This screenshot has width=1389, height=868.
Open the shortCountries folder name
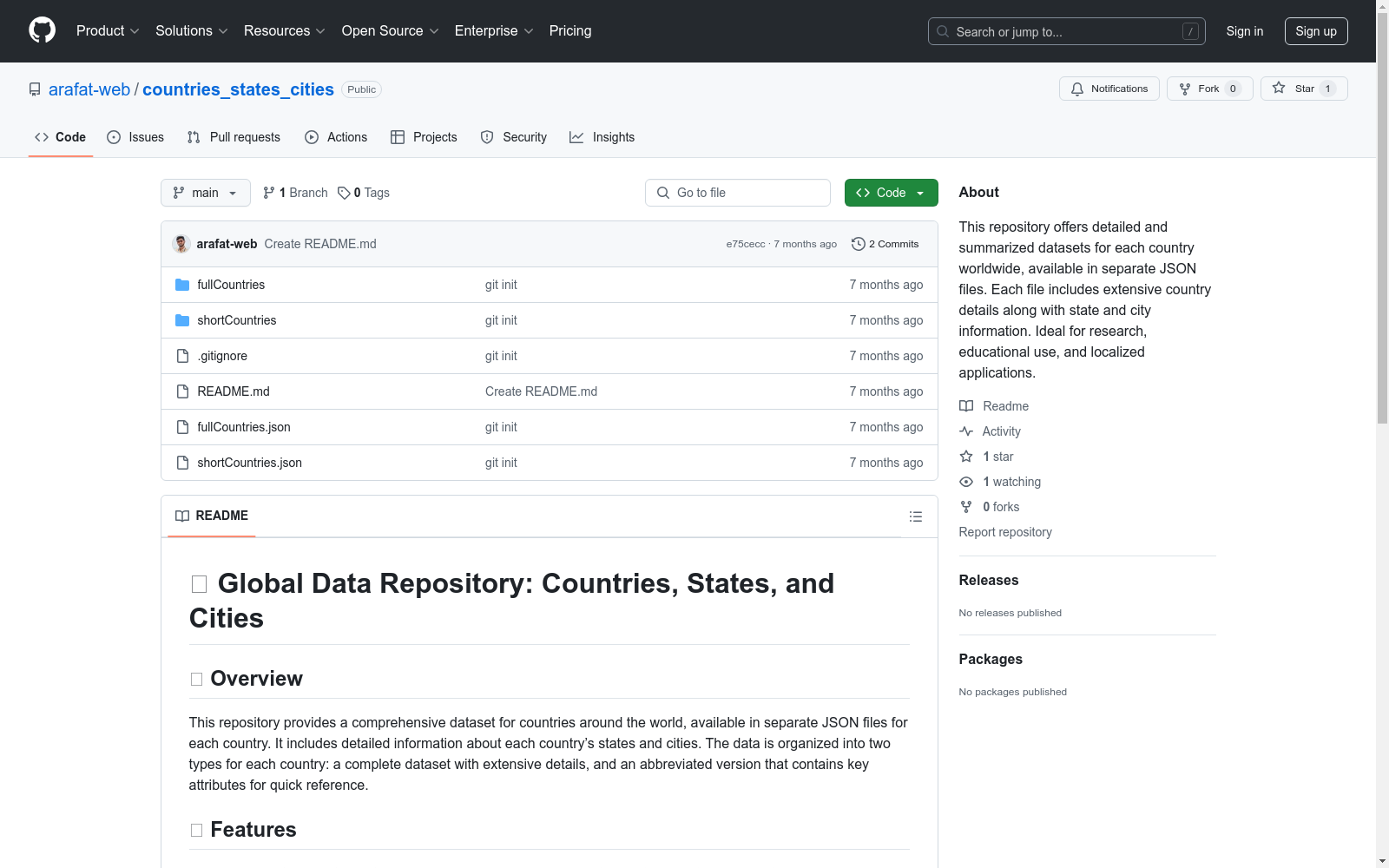point(237,320)
